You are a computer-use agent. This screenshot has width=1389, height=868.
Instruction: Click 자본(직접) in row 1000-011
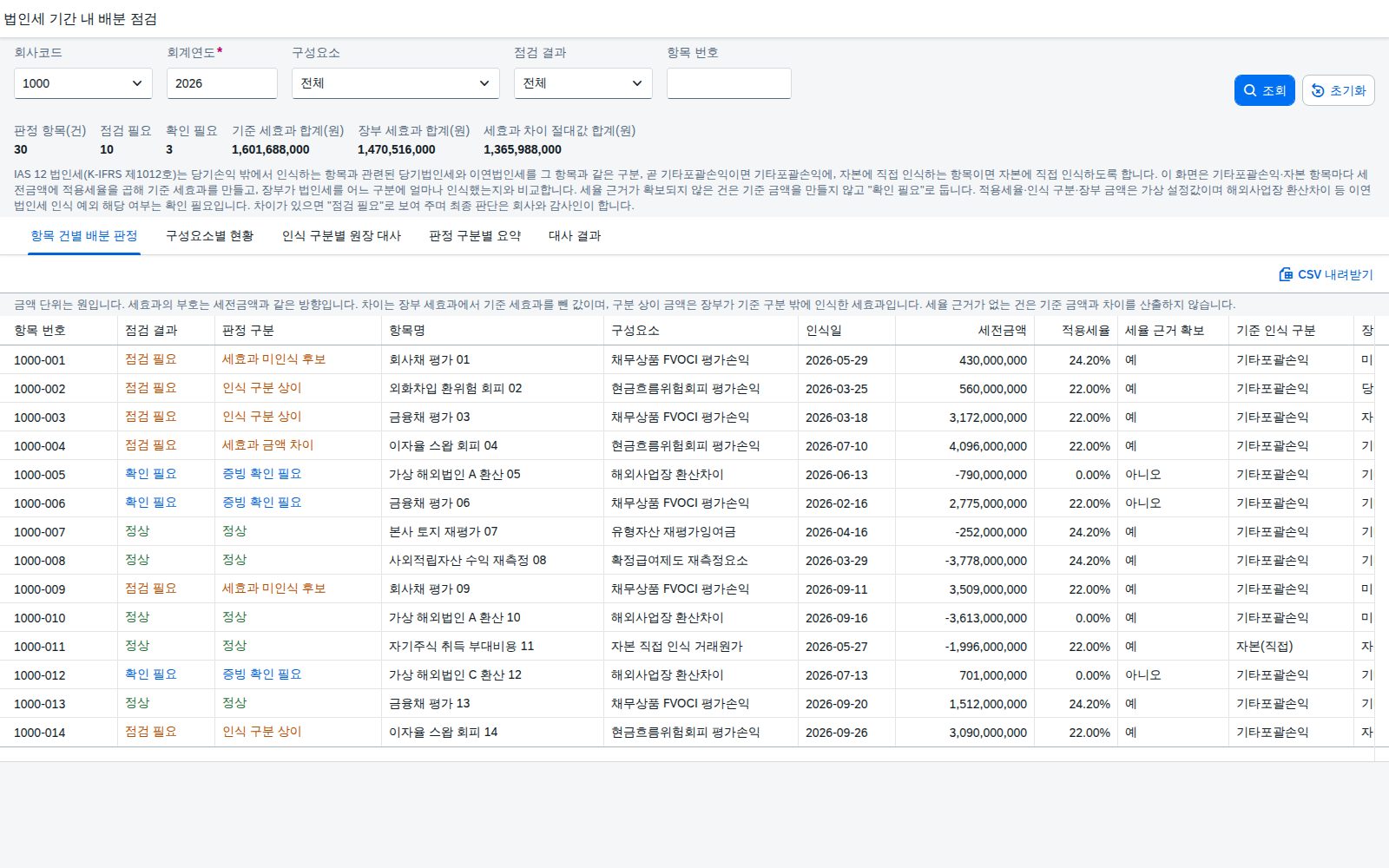(x=1265, y=647)
